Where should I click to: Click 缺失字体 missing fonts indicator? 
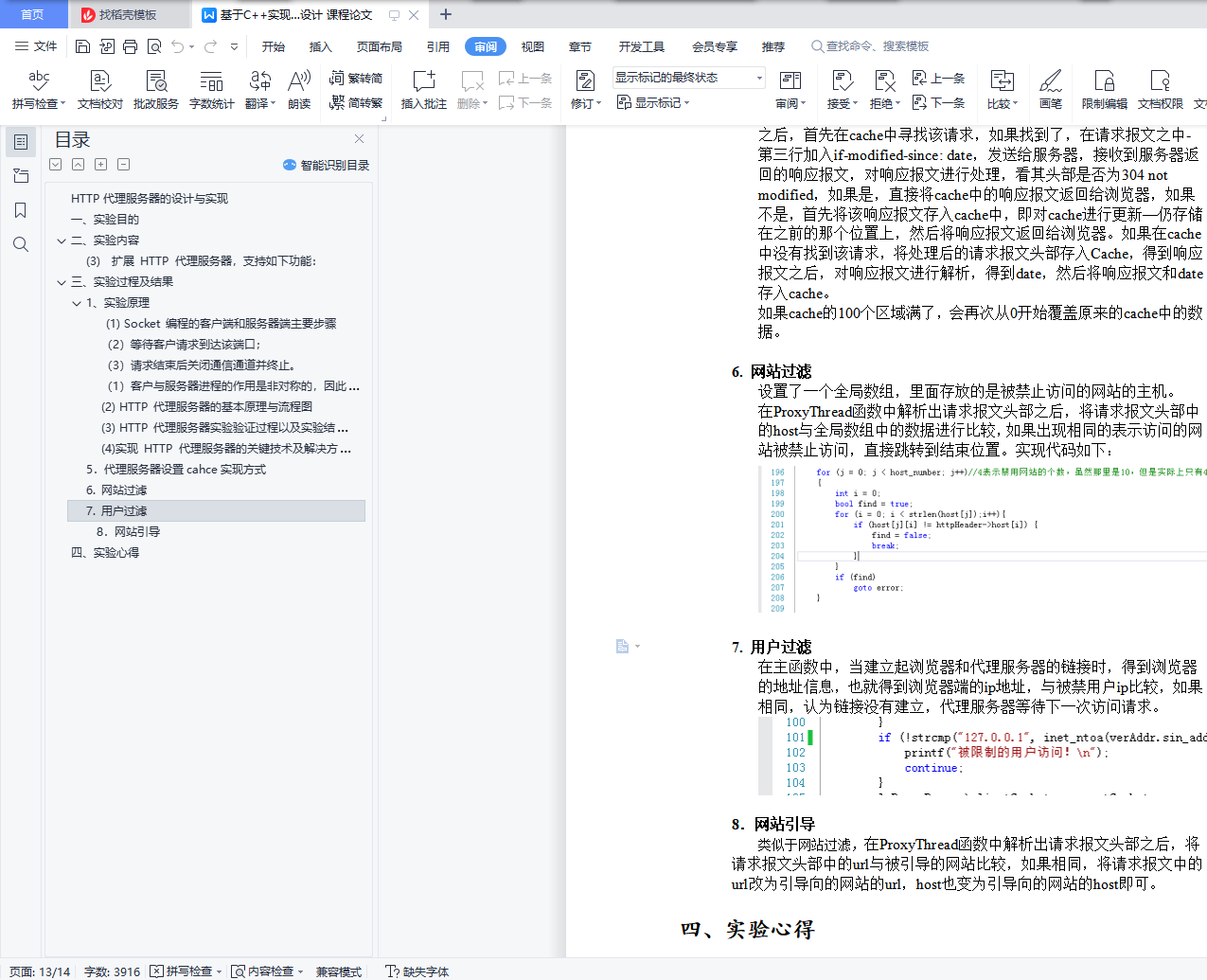[417, 971]
